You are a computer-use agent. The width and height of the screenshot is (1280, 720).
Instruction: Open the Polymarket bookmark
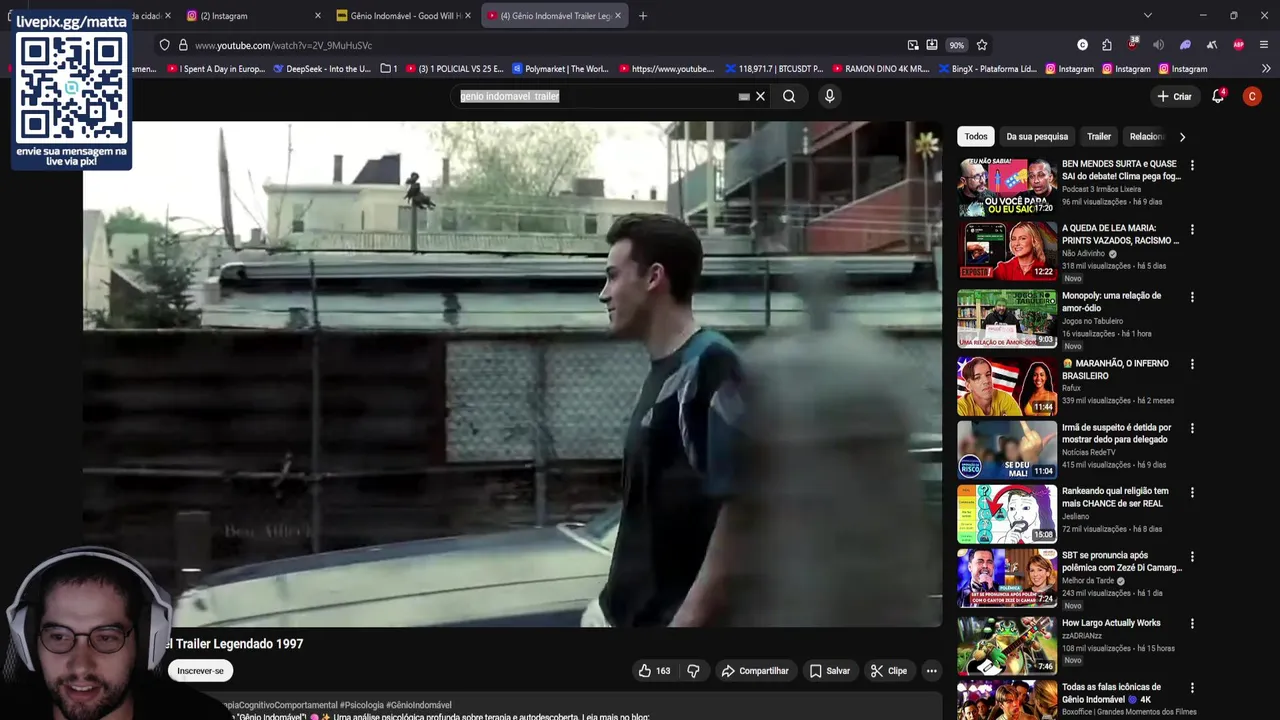(561, 69)
